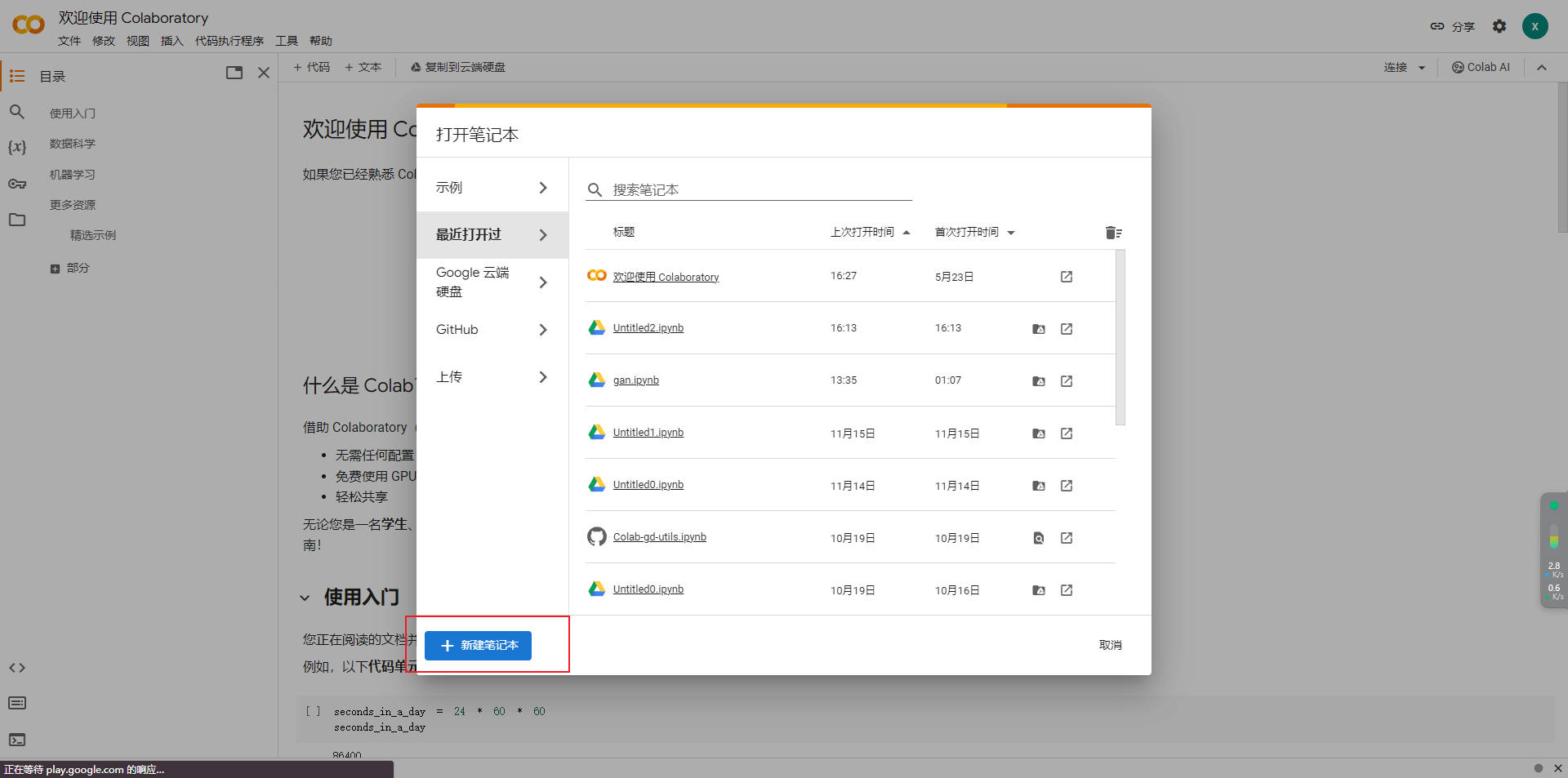View Colab-gd-utils.ipynb on GitHub icon
This screenshot has width=1568, height=778.
coord(1039,538)
